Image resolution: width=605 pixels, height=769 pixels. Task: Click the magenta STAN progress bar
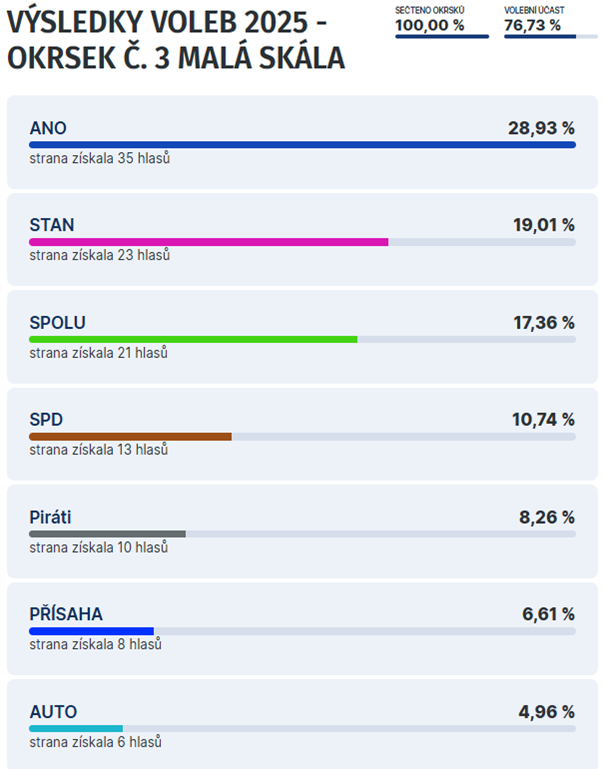tap(208, 242)
